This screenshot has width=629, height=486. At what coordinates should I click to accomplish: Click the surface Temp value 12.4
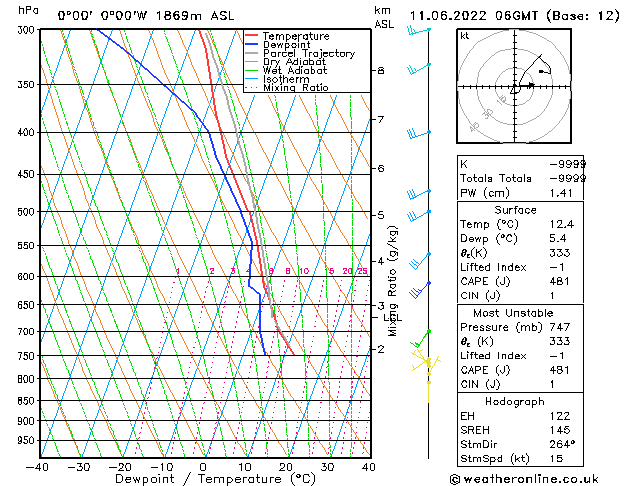coord(562,224)
